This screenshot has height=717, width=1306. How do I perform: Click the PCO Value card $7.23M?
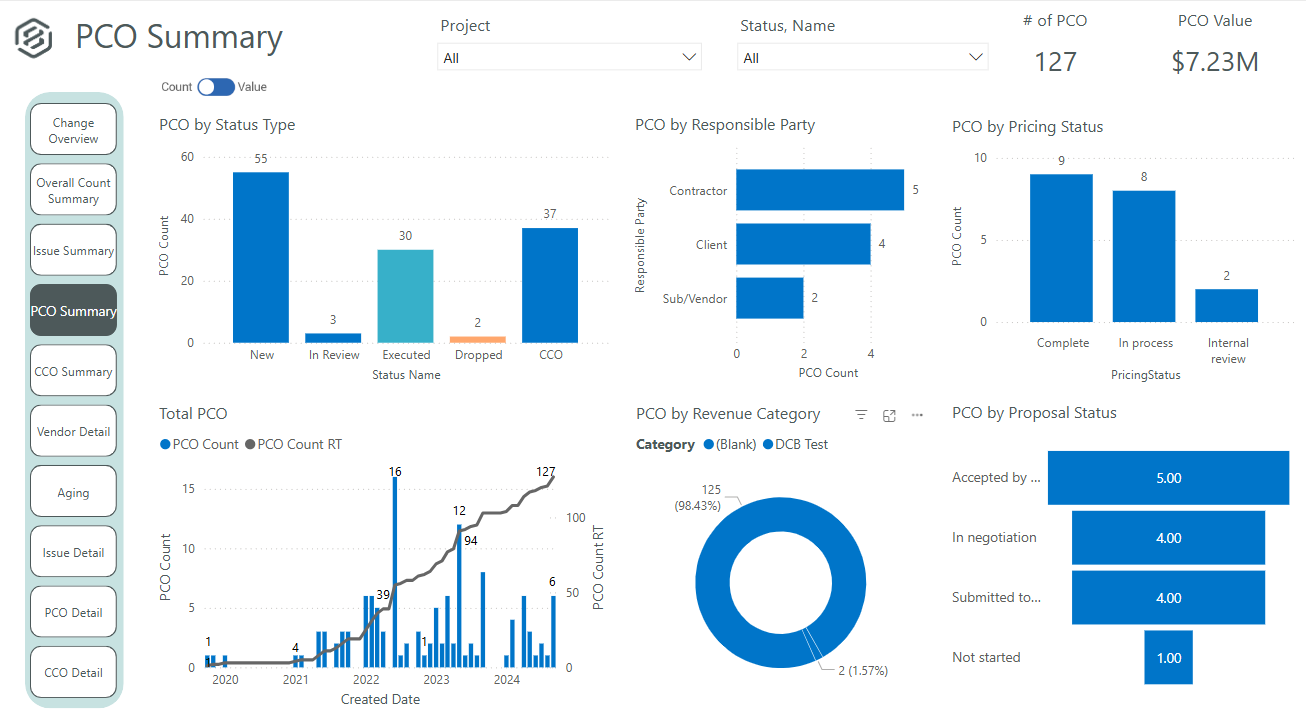pos(1215,62)
